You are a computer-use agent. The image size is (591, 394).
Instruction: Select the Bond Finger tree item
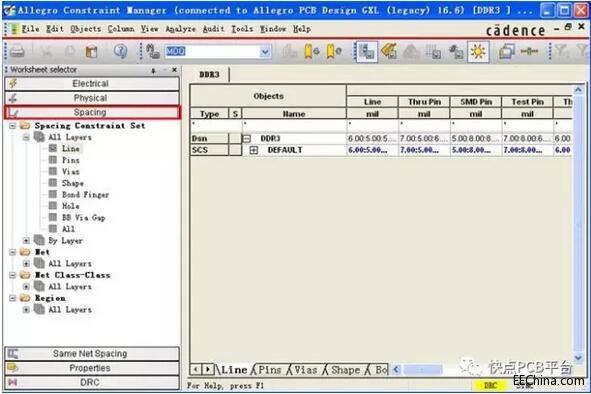(85, 195)
